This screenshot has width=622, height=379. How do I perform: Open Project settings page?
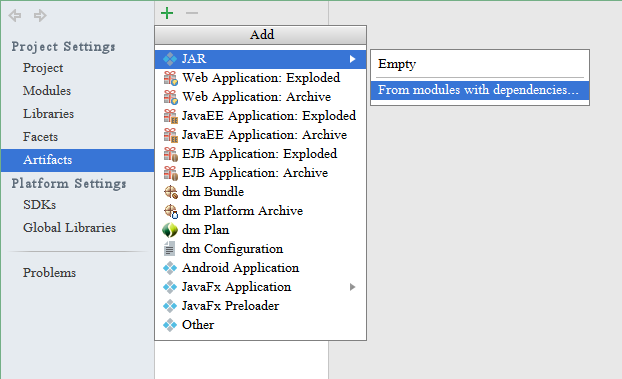coord(43,68)
